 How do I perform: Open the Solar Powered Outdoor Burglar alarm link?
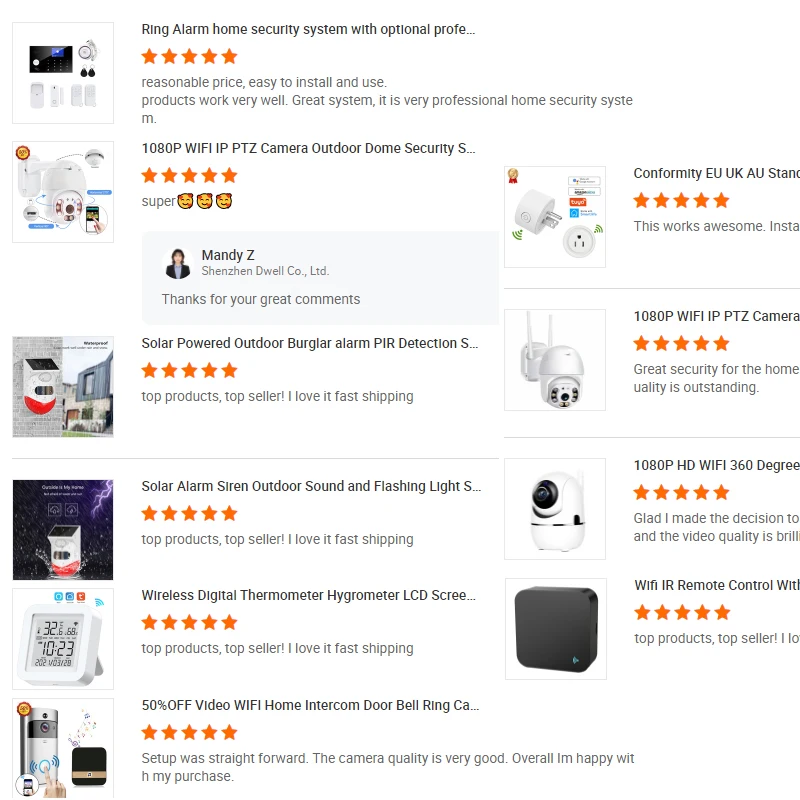coord(310,343)
